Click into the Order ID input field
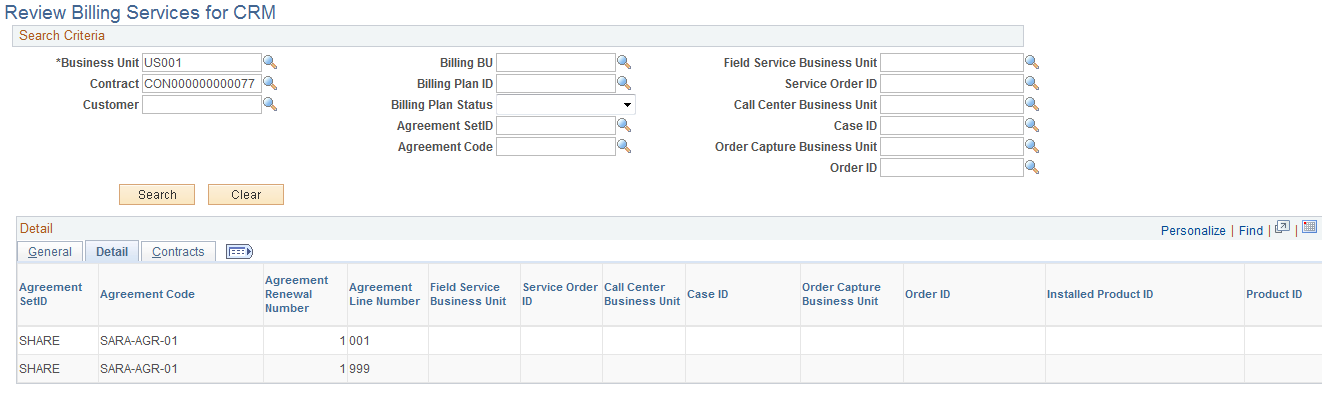The image size is (1322, 394). pyautogui.click(x=952, y=168)
